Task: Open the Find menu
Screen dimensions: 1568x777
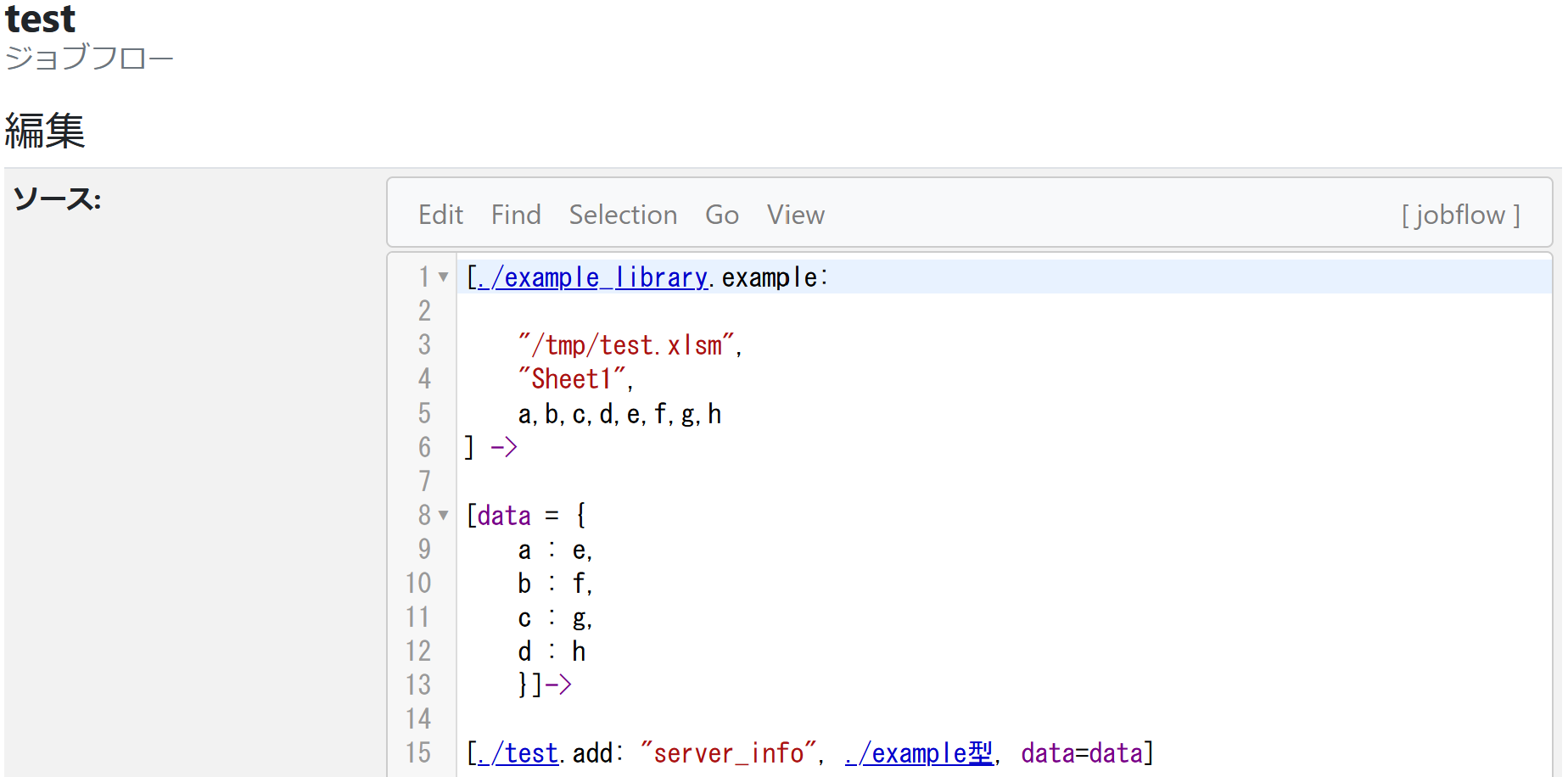Action: (516, 215)
